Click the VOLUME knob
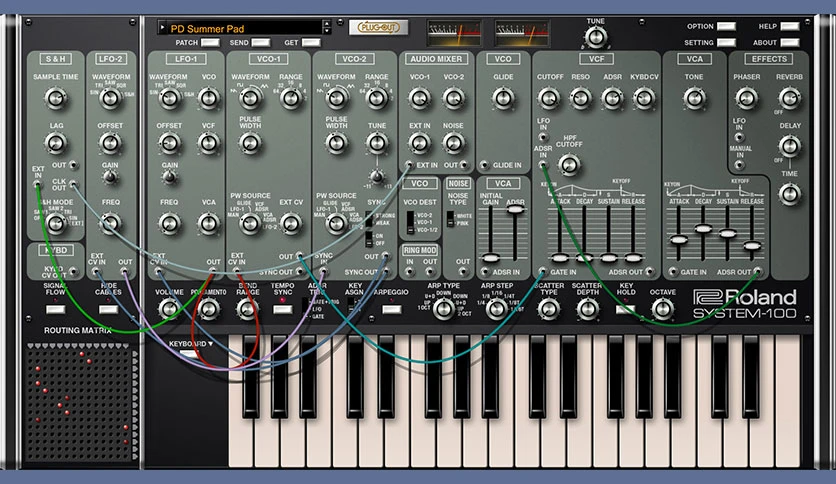 pyautogui.click(x=169, y=309)
